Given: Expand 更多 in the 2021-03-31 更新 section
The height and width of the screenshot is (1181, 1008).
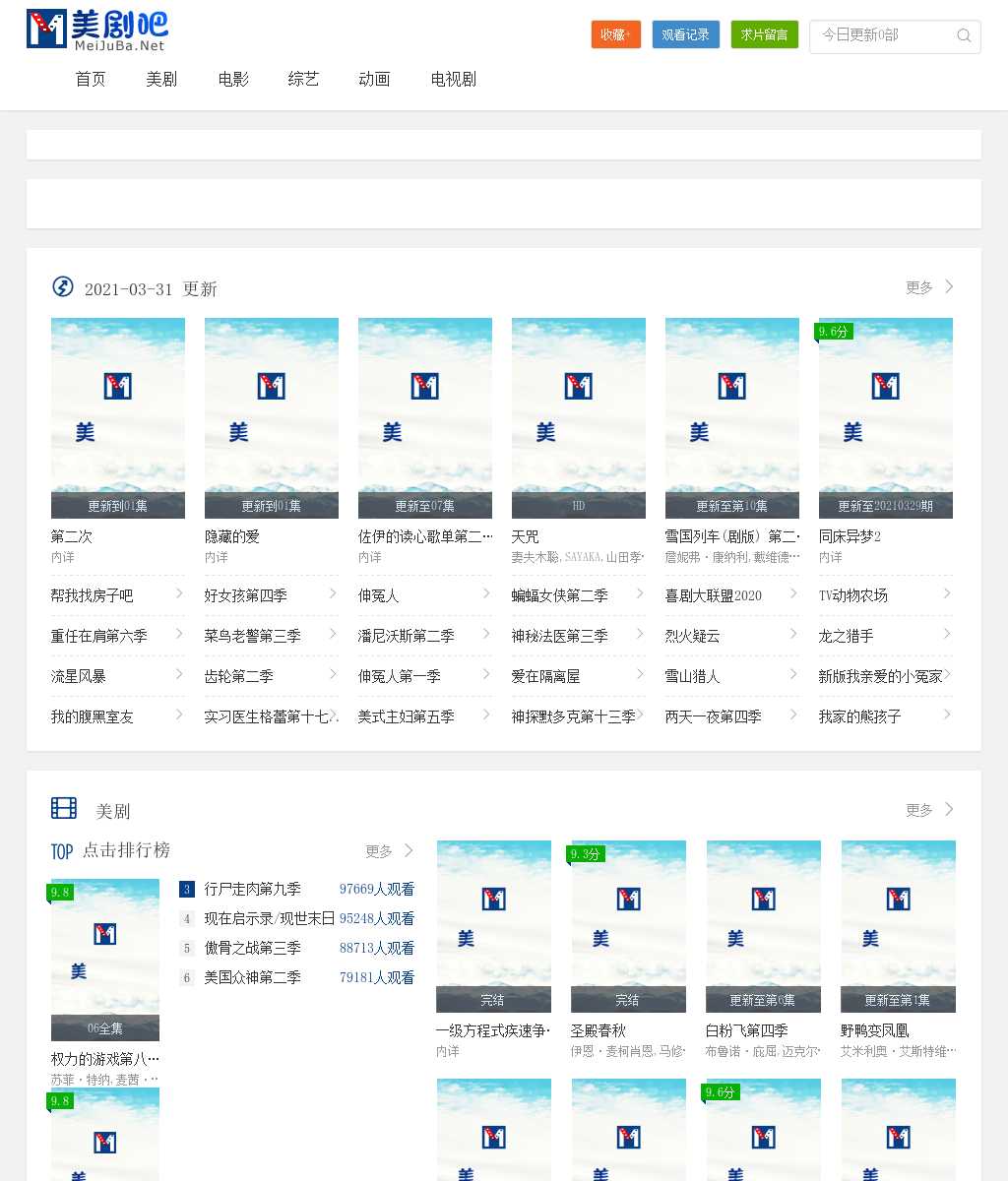Looking at the screenshot, I should click(x=929, y=287).
